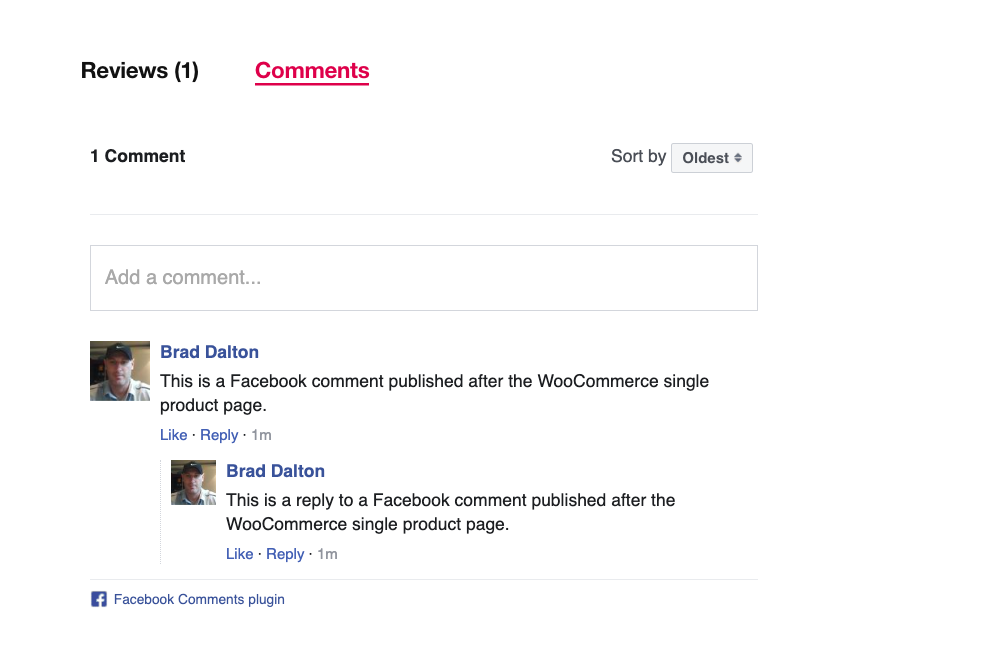The width and height of the screenshot is (1000, 663).
Task: Select the Comments tab
Action: [311, 70]
